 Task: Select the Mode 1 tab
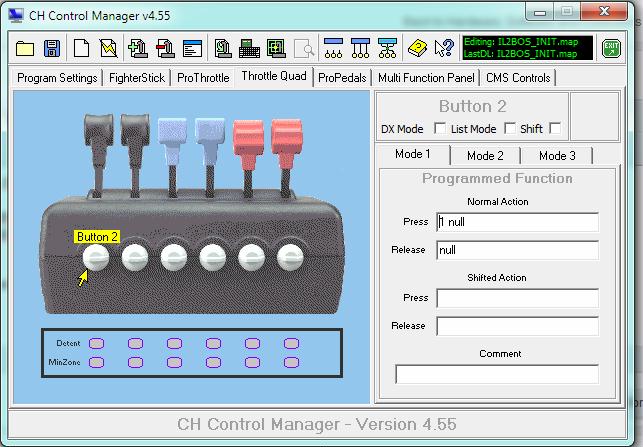pyautogui.click(x=413, y=154)
